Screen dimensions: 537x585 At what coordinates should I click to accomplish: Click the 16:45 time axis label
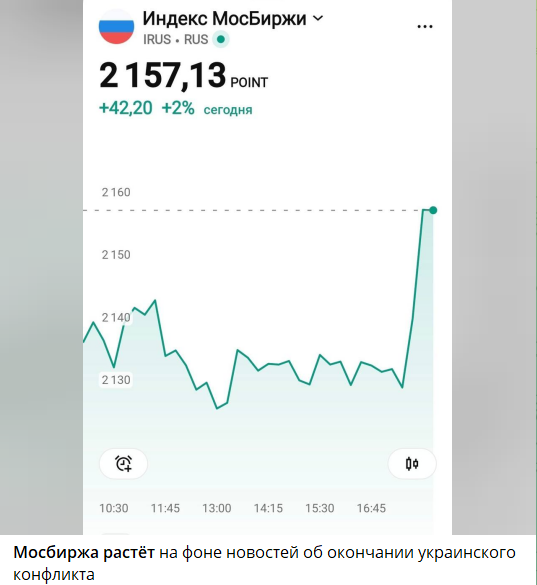(x=371, y=508)
